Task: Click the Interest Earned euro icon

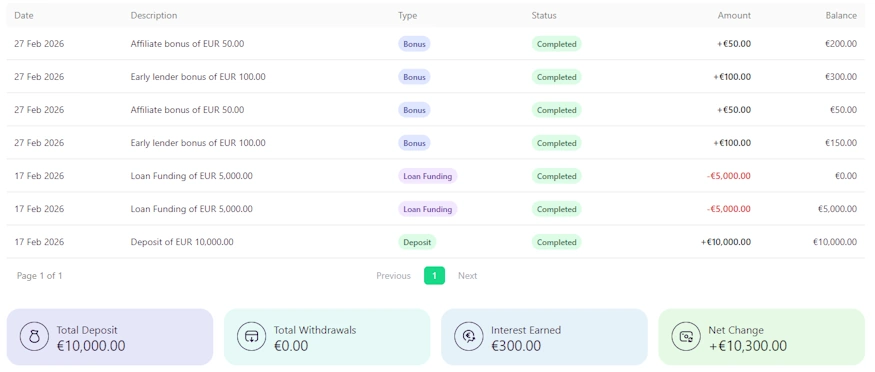Action: pos(469,337)
